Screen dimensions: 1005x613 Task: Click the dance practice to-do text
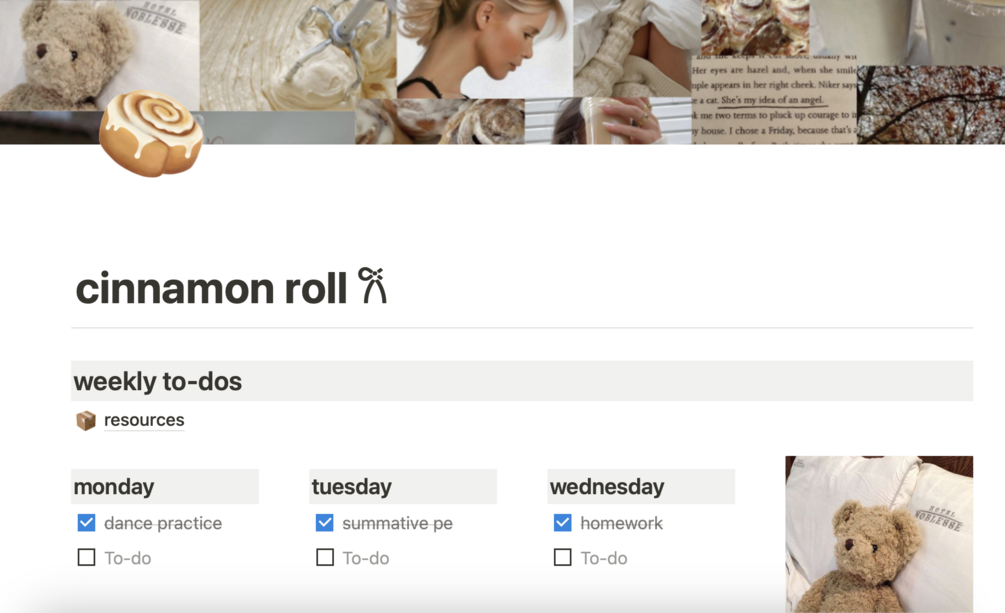163,523
